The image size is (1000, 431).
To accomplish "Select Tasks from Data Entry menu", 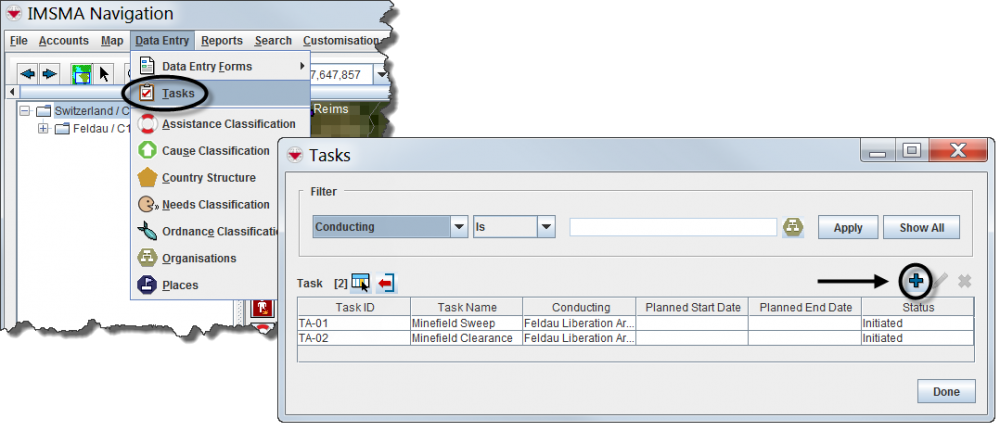I will coord(178,93).
